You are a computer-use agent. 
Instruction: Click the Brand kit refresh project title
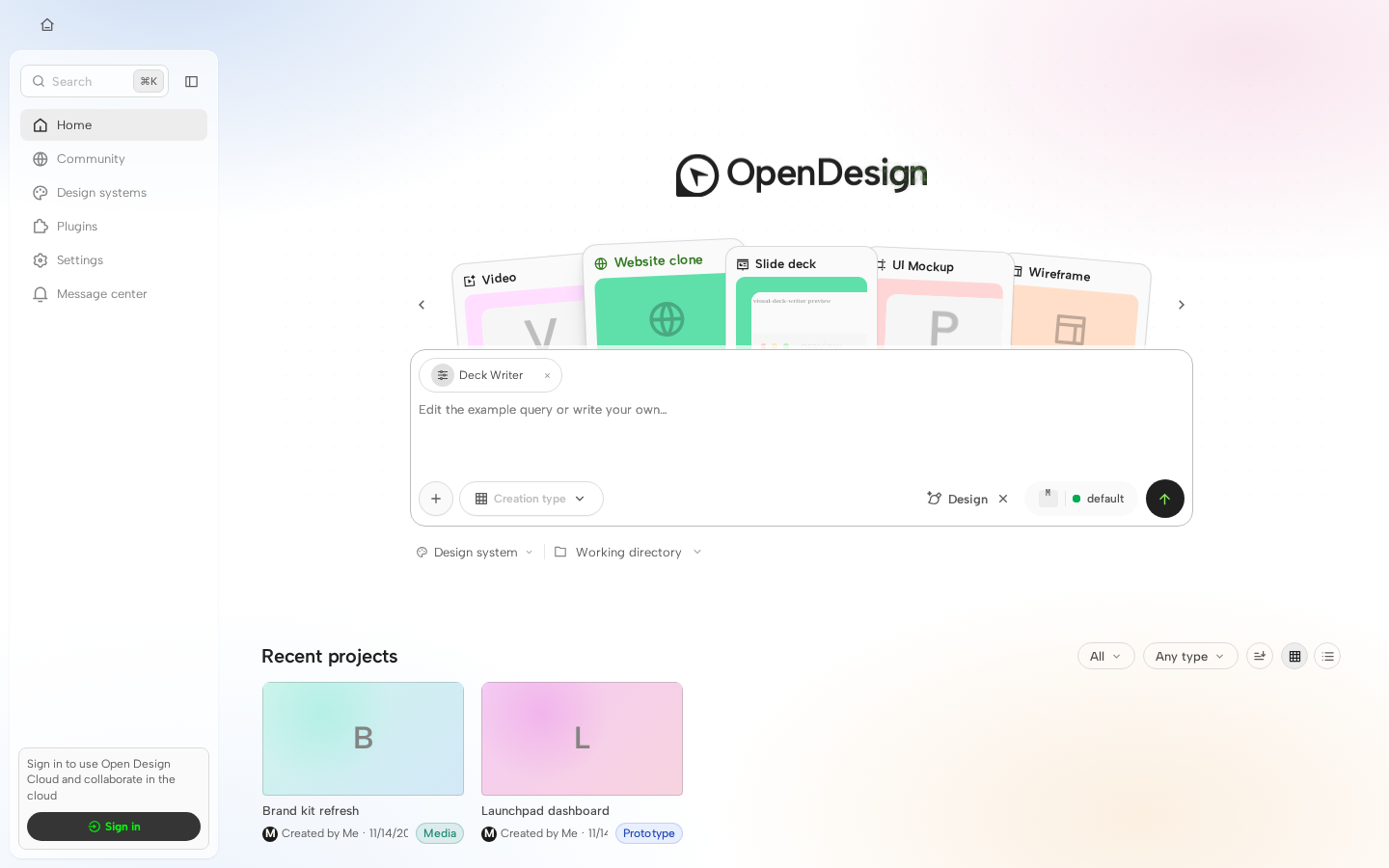[x=311, y=811]
